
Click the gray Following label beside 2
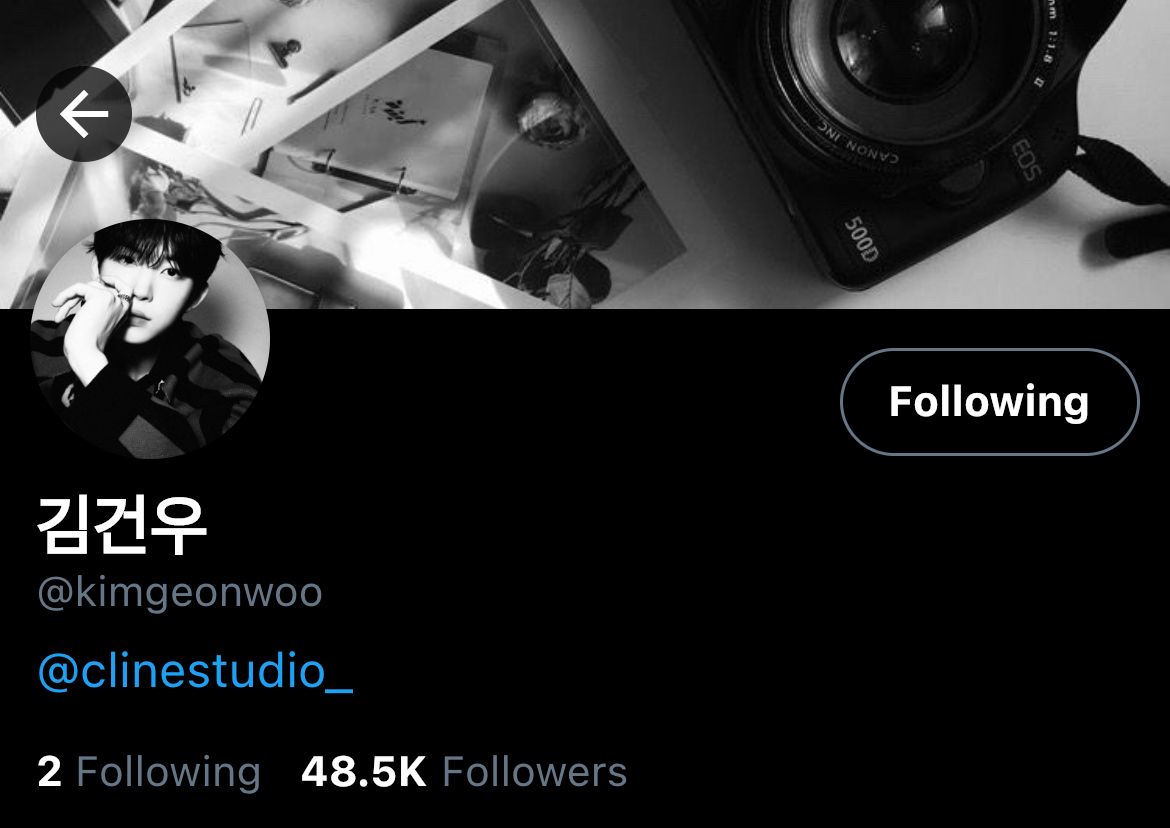[169, 772]
